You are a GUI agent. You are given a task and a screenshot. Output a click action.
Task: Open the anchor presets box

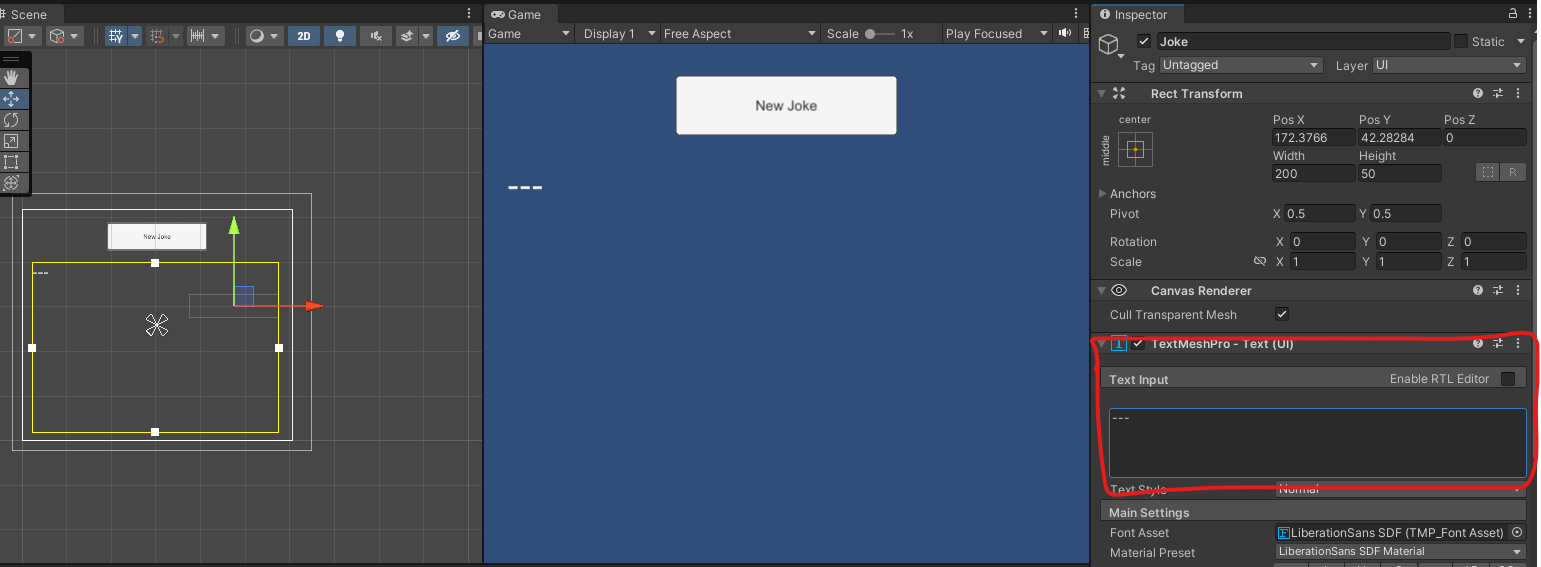pos(1135,149)
